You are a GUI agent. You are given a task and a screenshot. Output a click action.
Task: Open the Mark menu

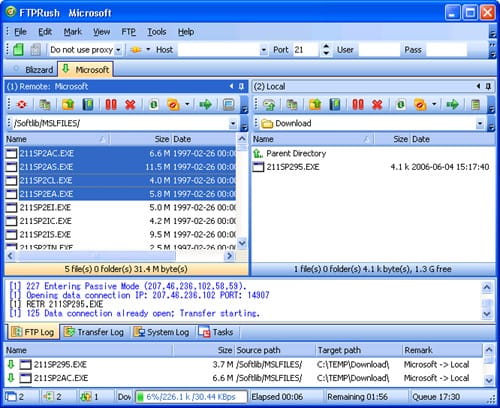point(73,32)
